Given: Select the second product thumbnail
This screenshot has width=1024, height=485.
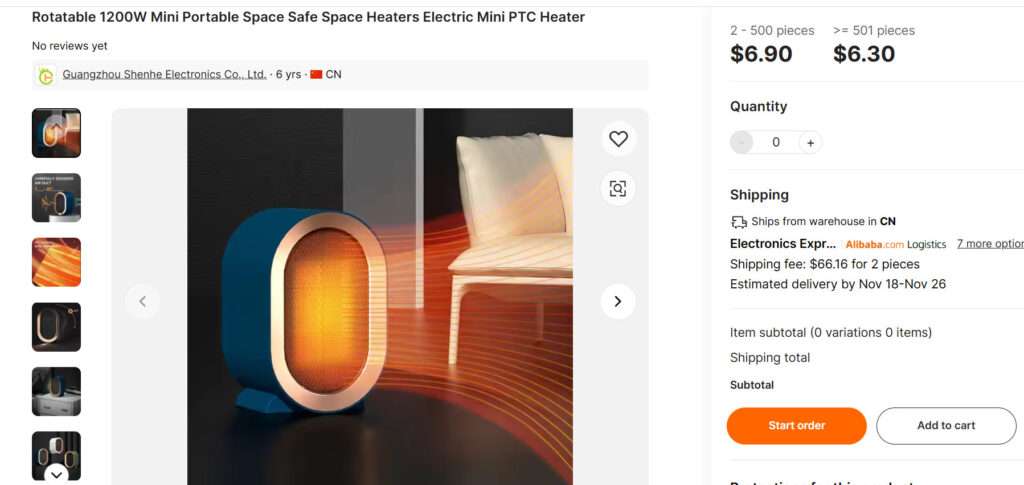Looking at the screenshot, I should coord(56,198).
